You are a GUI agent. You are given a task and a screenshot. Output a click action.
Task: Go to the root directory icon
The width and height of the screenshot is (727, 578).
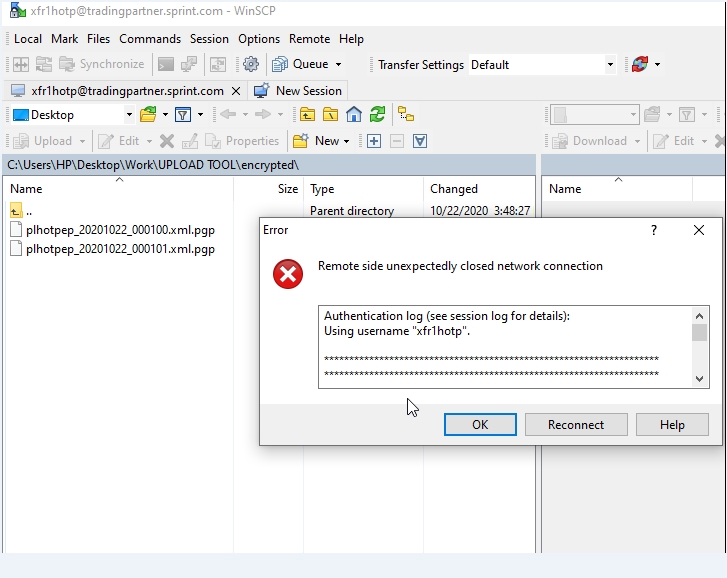click(x=330, y=115)
